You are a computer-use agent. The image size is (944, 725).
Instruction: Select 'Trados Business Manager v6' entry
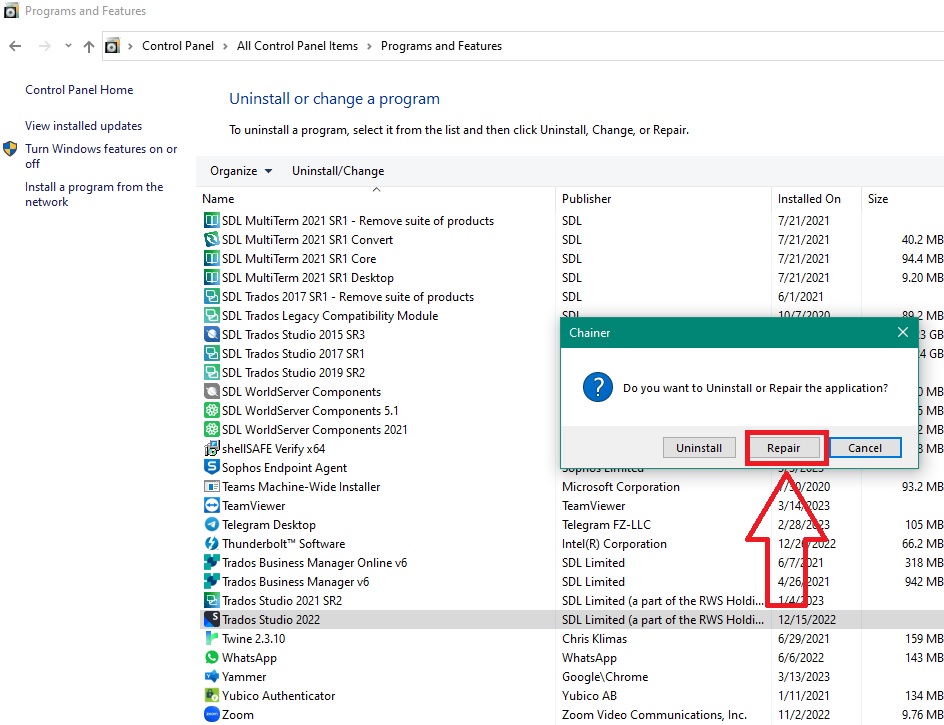295,582
